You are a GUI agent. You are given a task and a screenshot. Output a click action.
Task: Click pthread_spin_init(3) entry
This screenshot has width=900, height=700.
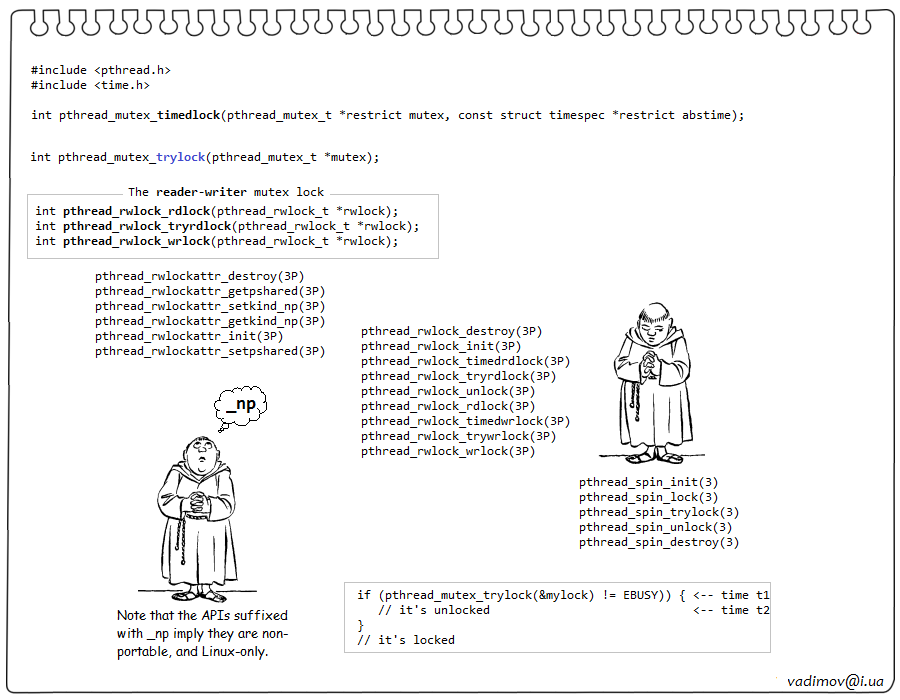(x=648, y=482)
